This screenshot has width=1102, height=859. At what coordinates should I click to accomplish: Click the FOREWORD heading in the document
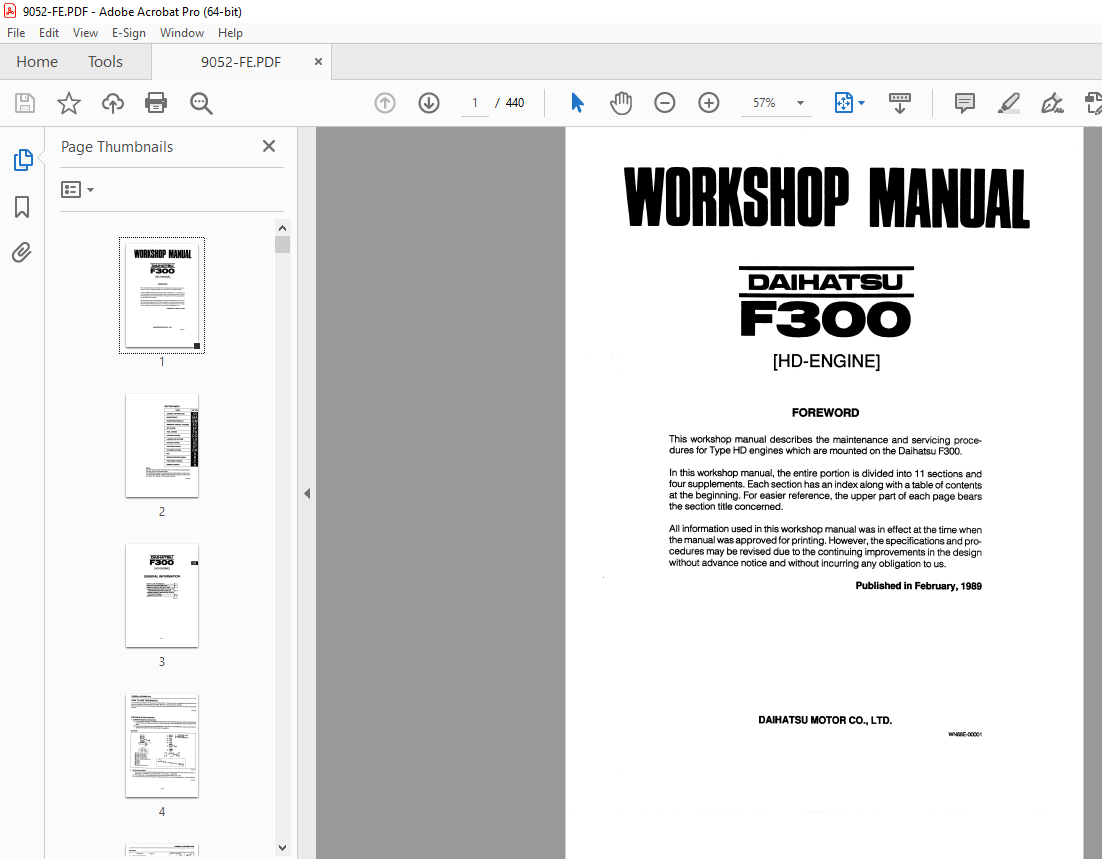point(825,413)
